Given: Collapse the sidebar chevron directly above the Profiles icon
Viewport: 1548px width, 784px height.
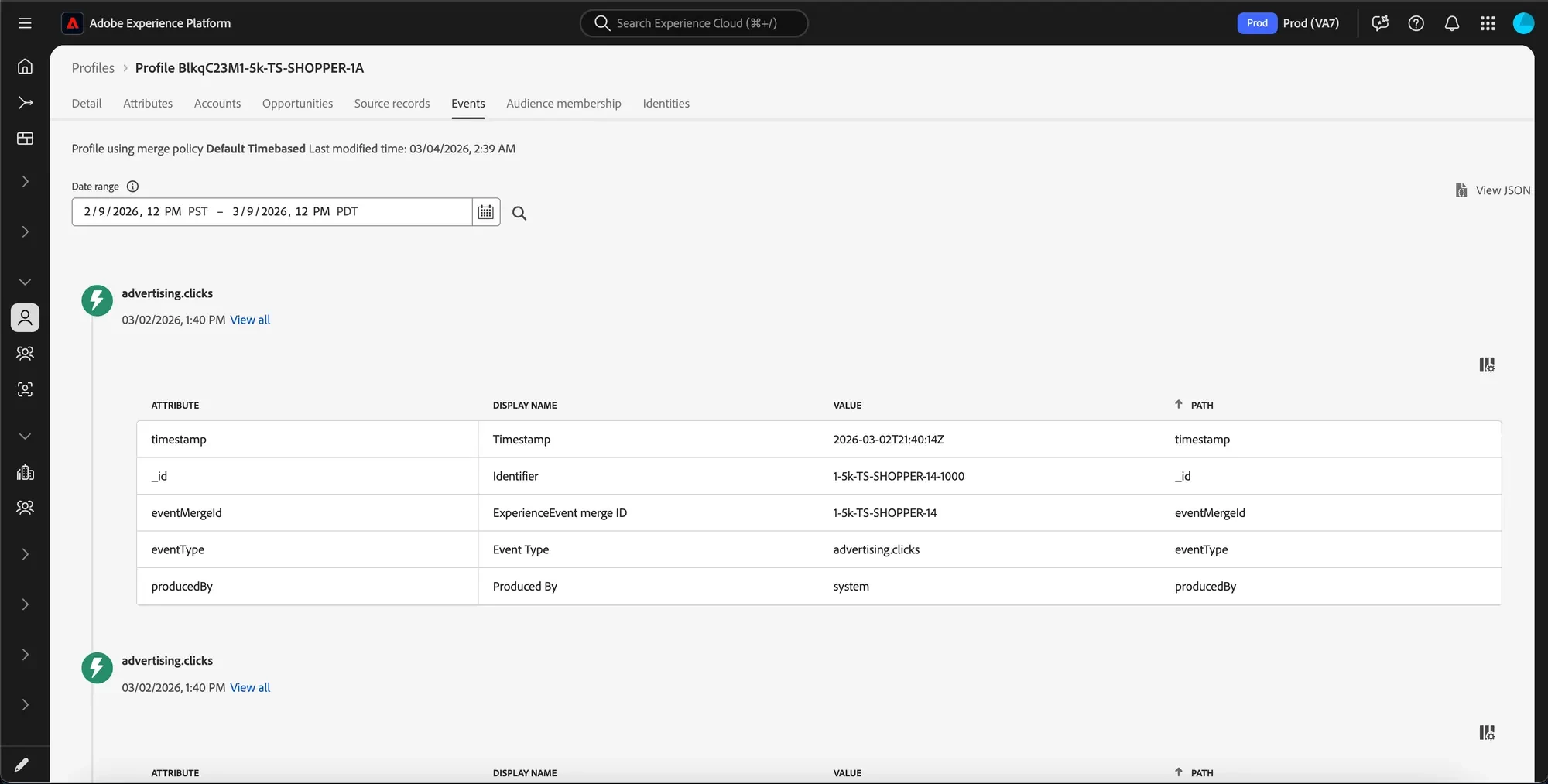Looking at the screenshot, I should [25, 282].
